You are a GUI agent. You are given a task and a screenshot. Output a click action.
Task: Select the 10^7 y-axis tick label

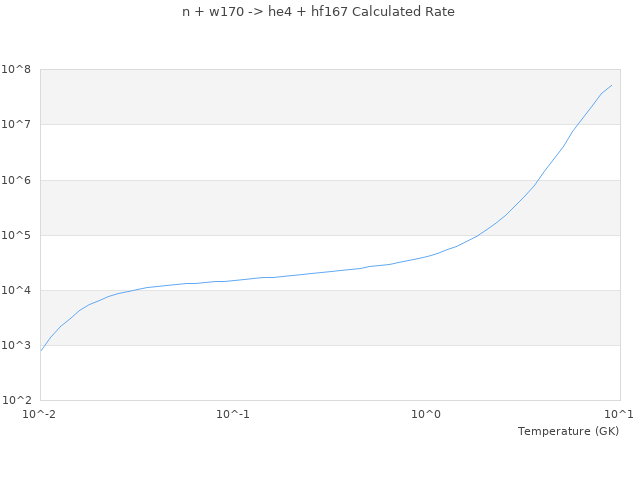coord(17,125)
